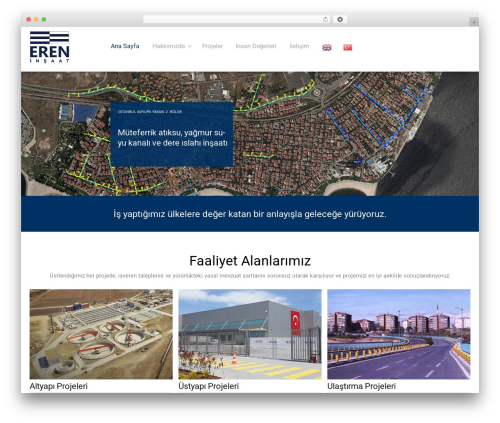The width and height of the screenshot is (500, 423).
Task: Click the Faaliyet Alanlarımız heading
Action: coord(250,261)
